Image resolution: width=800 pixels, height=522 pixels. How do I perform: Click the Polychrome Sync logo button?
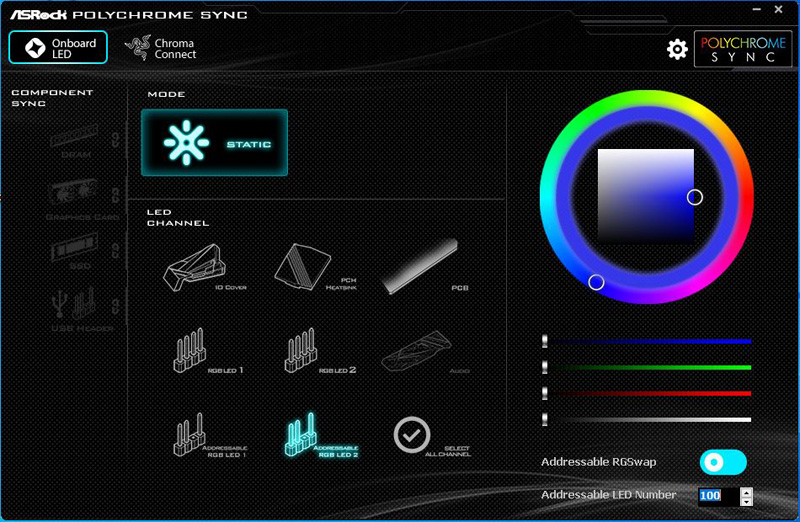pyautogui.click(x=743, y=49)
